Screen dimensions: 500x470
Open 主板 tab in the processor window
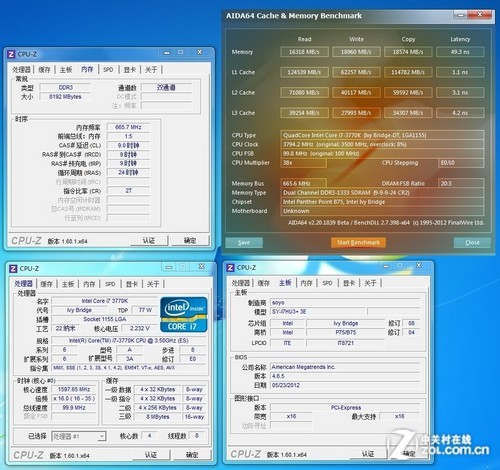(x=68, y=284)
